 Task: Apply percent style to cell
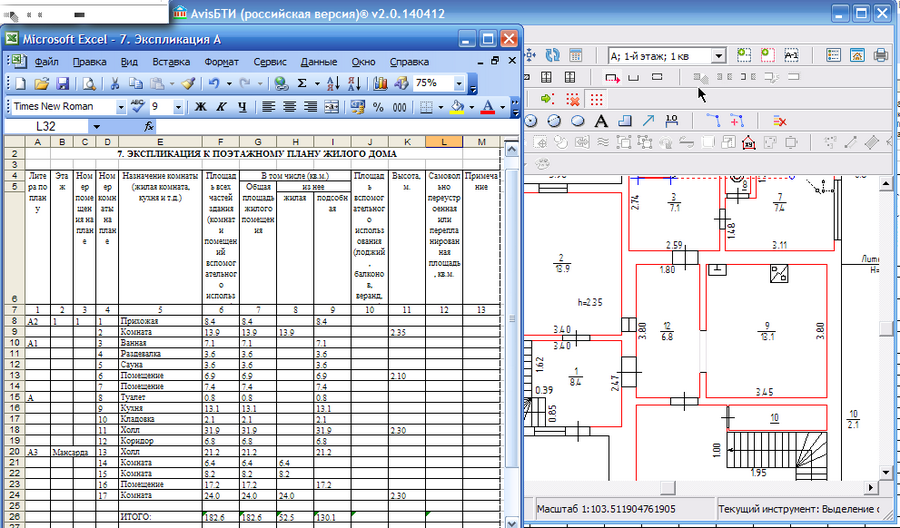[378, 107]
